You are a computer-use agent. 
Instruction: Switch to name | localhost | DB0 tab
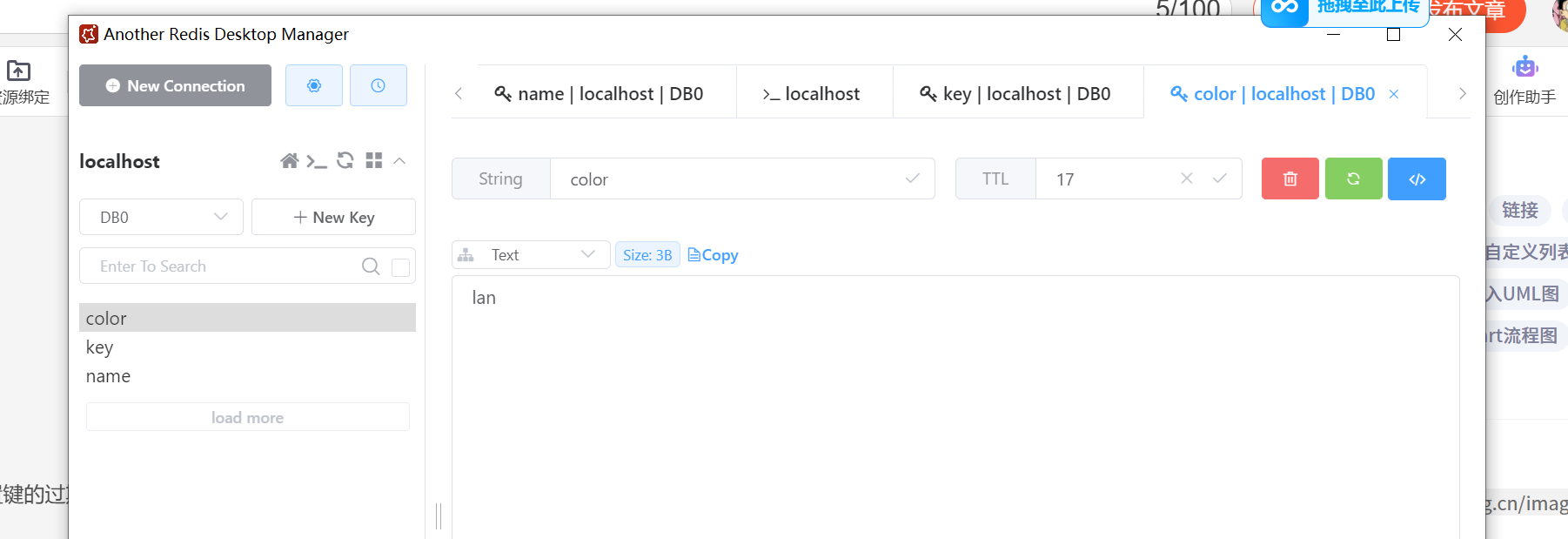point(599,93)
